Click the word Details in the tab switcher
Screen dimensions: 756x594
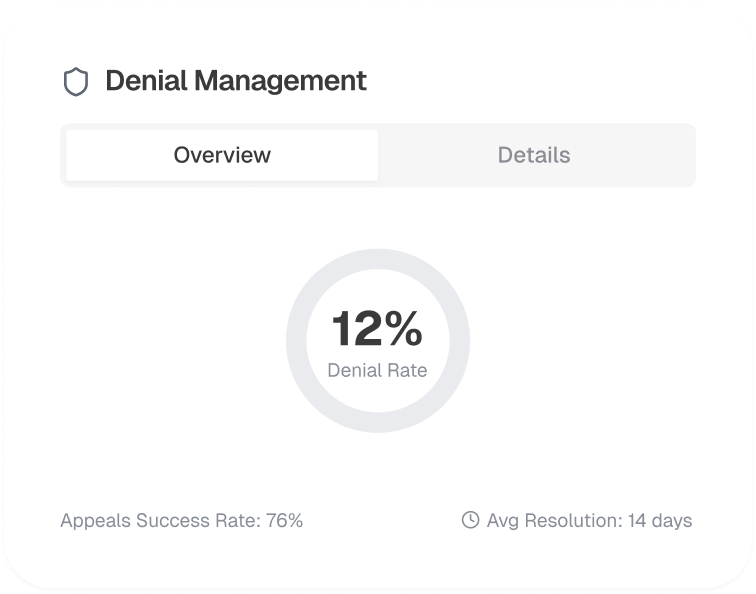point(534,155)
